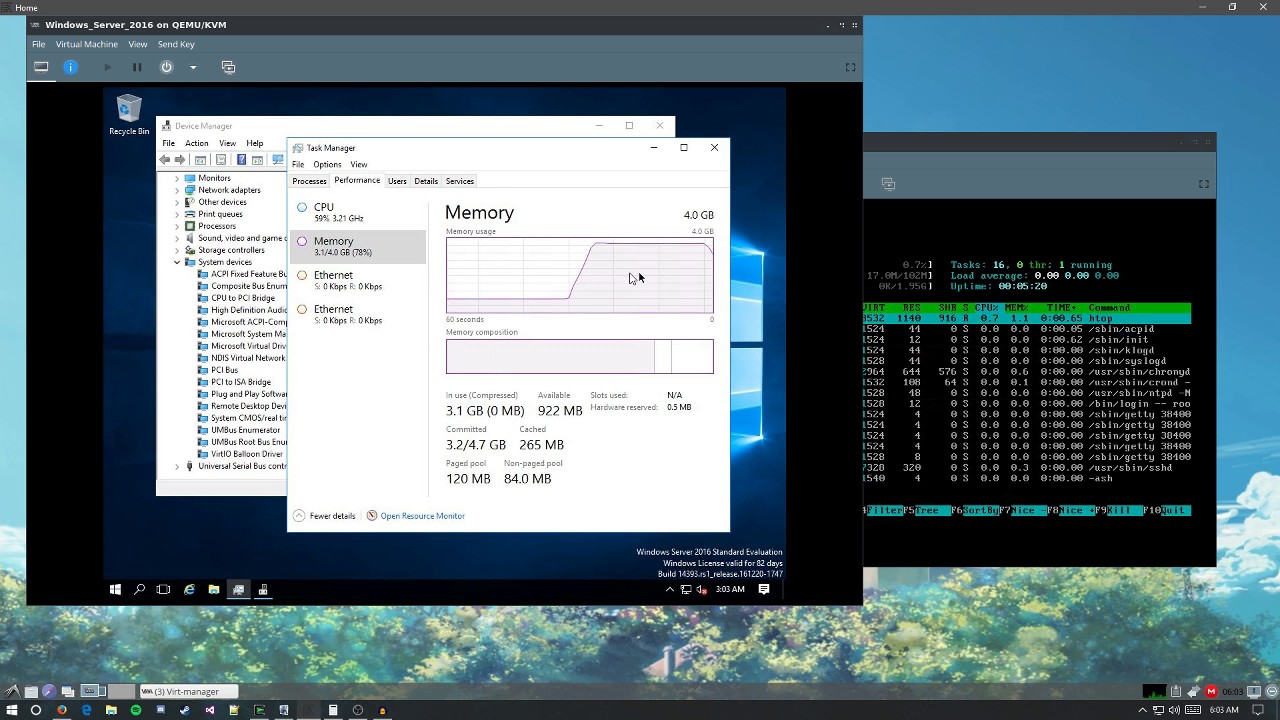The width and height of the screenshot is (1280, 720).
Task: Click the Help icon in the Device Manager toolbar
Action: point(241,160)
